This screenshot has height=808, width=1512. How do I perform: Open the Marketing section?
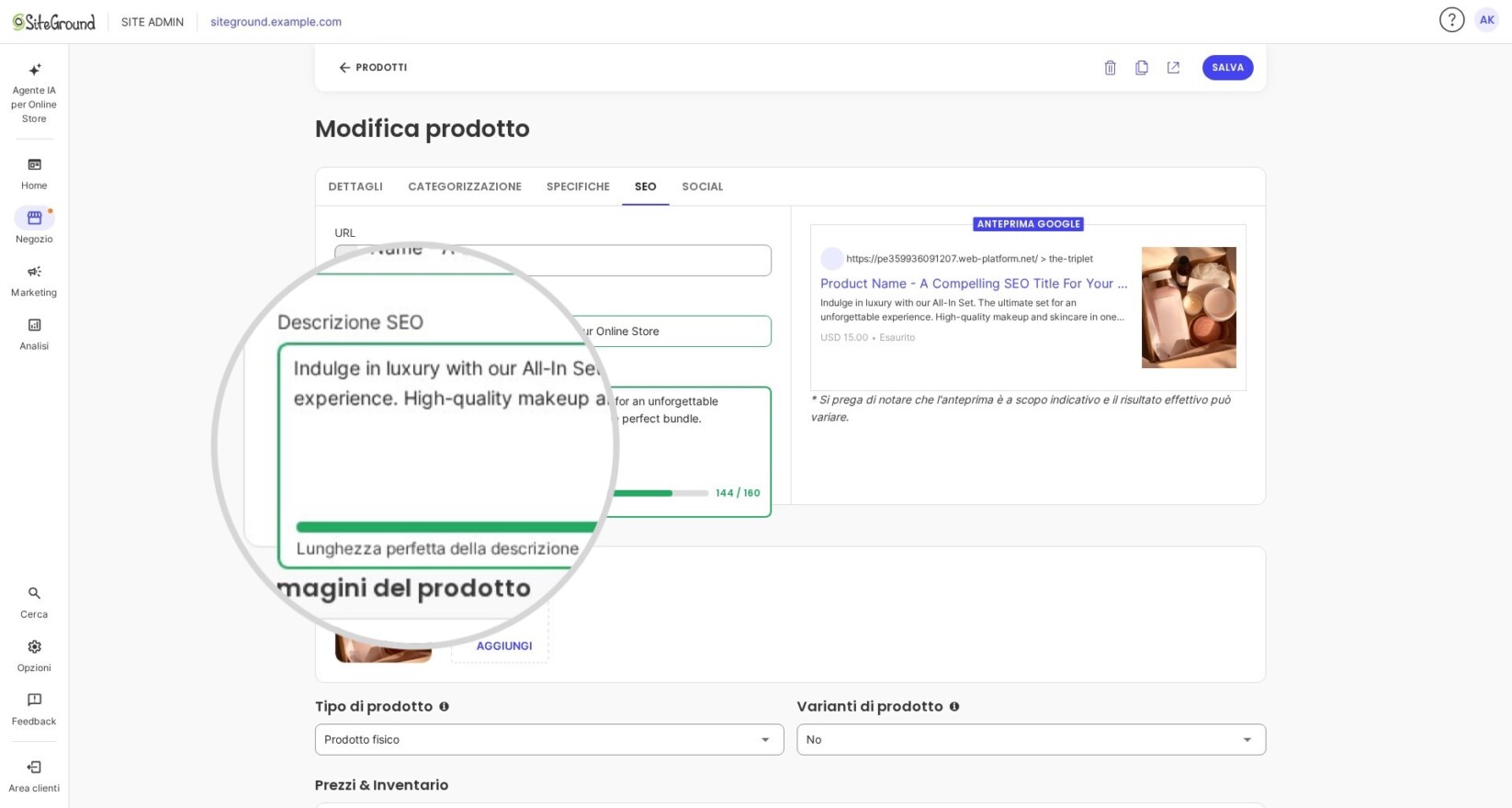coord(34,280)
